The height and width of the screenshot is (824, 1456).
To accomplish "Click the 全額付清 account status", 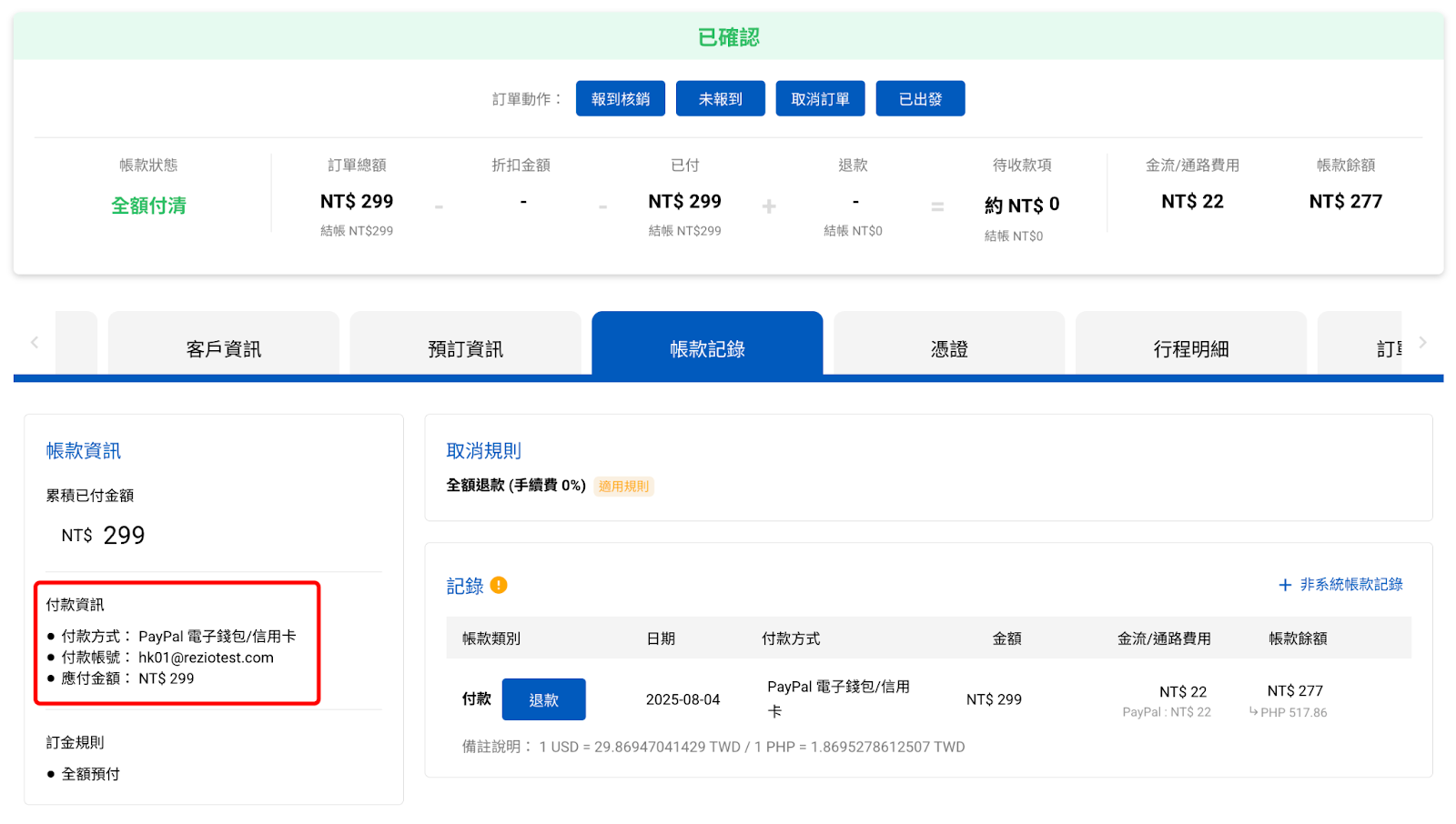I will coord(148,206).
